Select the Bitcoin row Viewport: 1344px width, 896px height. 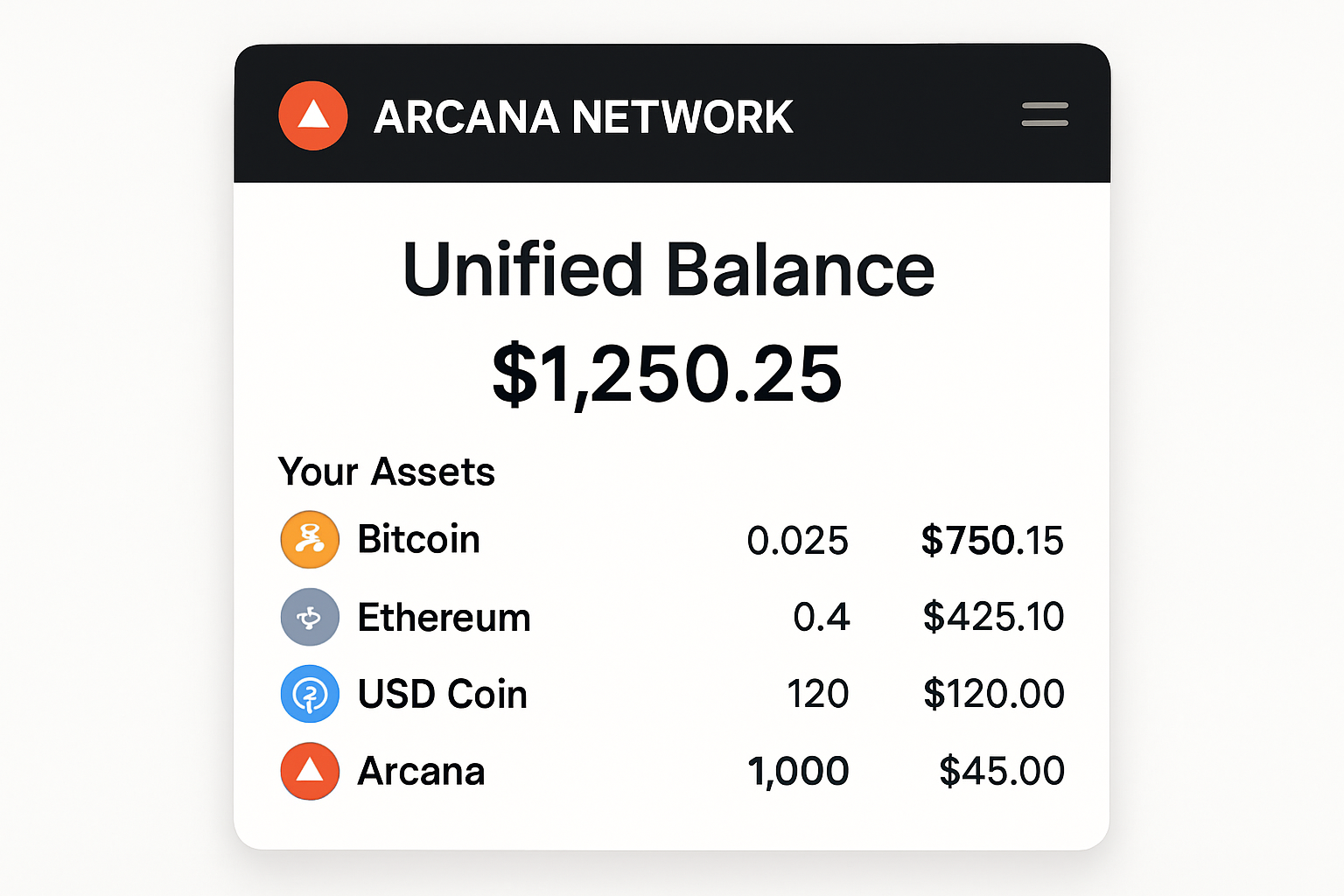pos(665,540)
